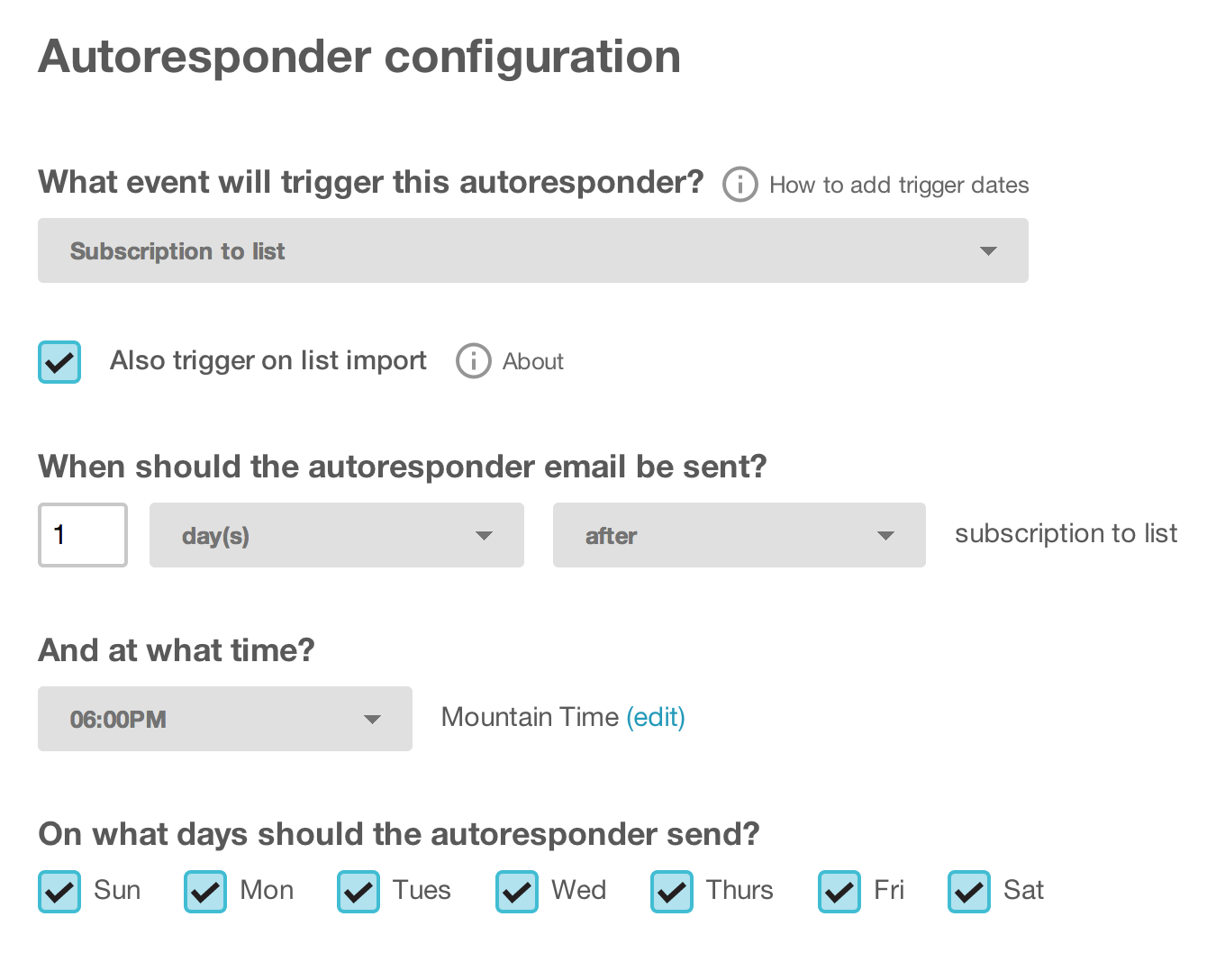Screen dimensions: 1225x980
Task: Disable autoresponder sending on Wed
Action: pos(516,892)
